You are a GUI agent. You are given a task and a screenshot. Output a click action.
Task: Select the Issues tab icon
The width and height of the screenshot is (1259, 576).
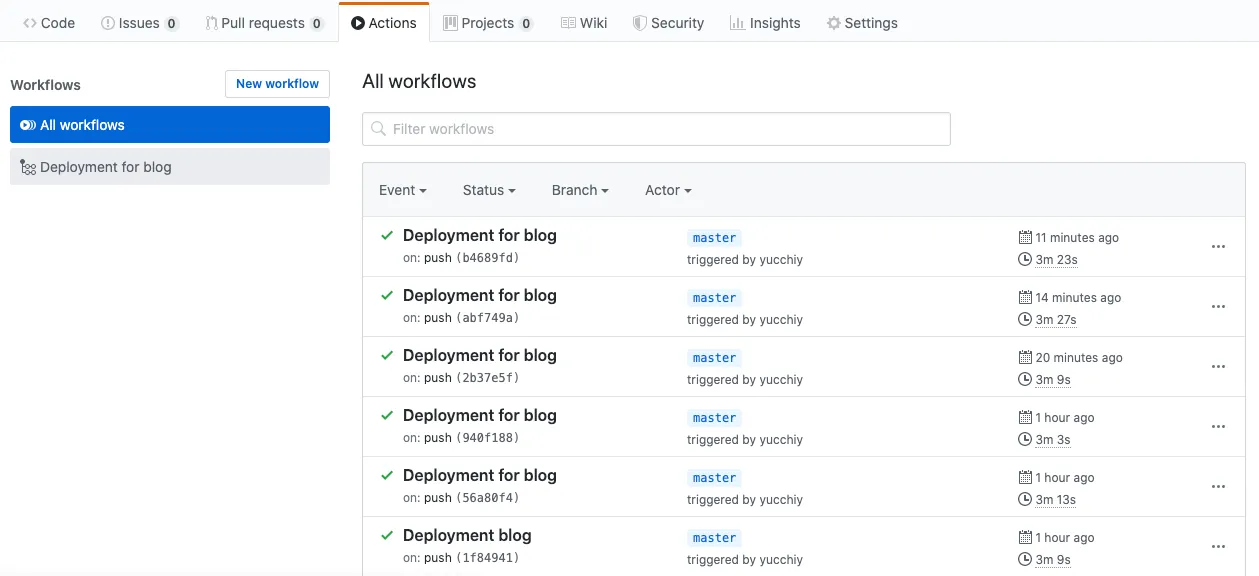pyautogui.click(x=108, y=22)
